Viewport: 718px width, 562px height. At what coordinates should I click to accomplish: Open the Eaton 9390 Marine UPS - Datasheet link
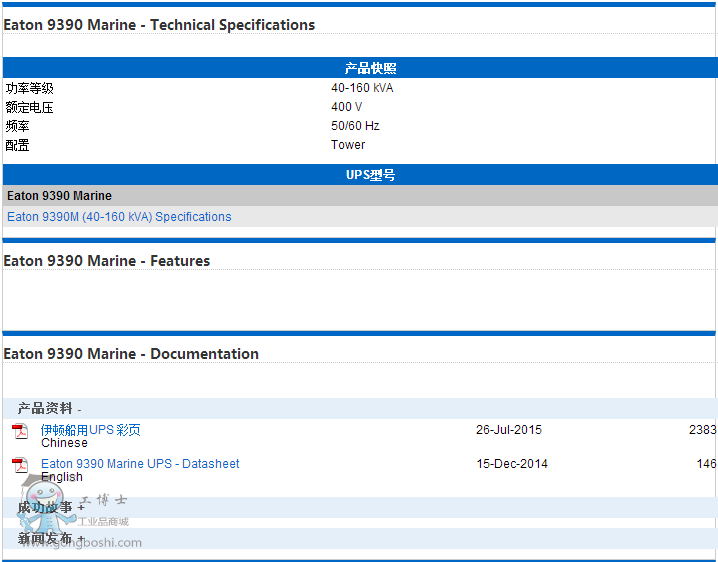140,464
